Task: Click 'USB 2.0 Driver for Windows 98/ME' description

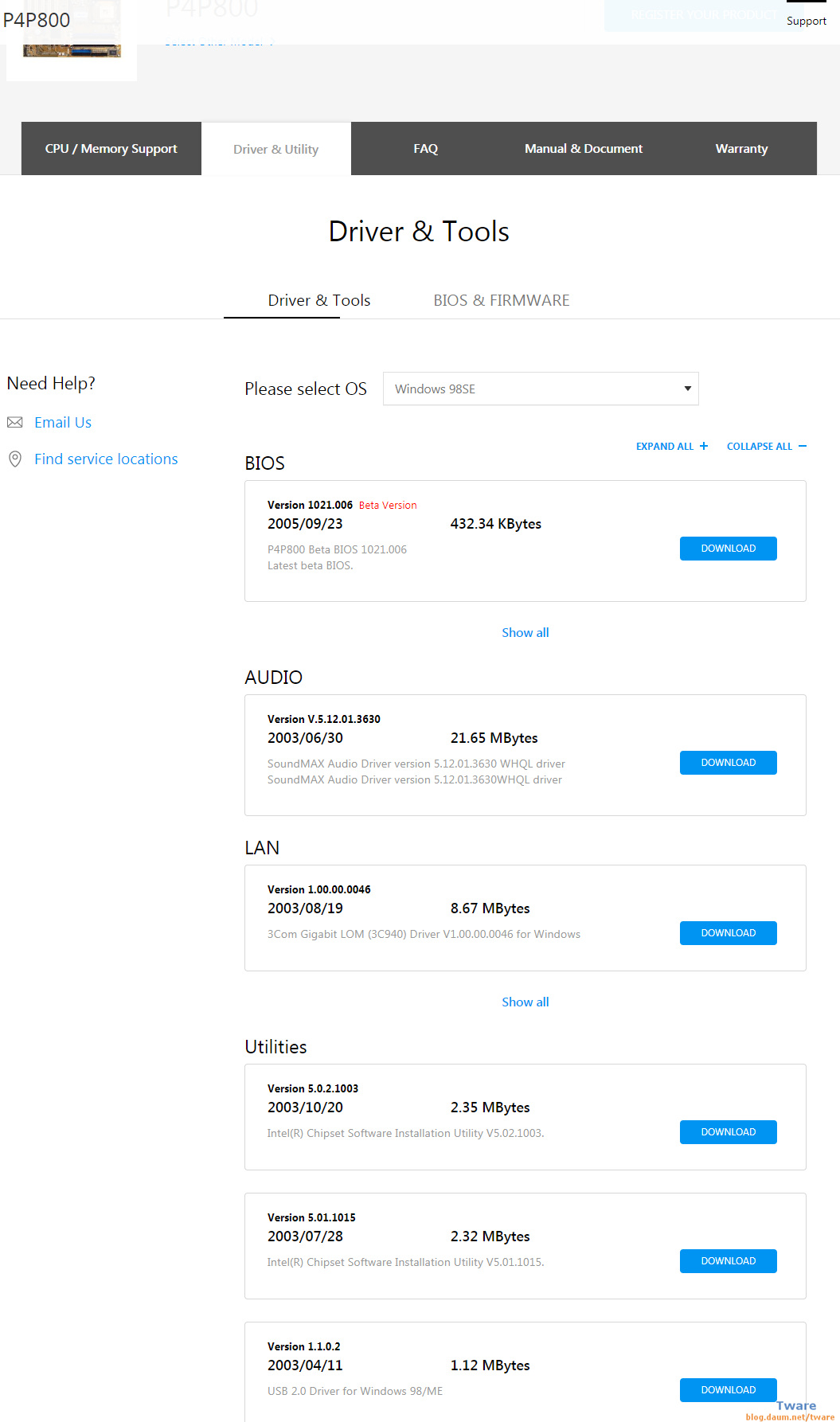Action: (x=355, y=1391)
